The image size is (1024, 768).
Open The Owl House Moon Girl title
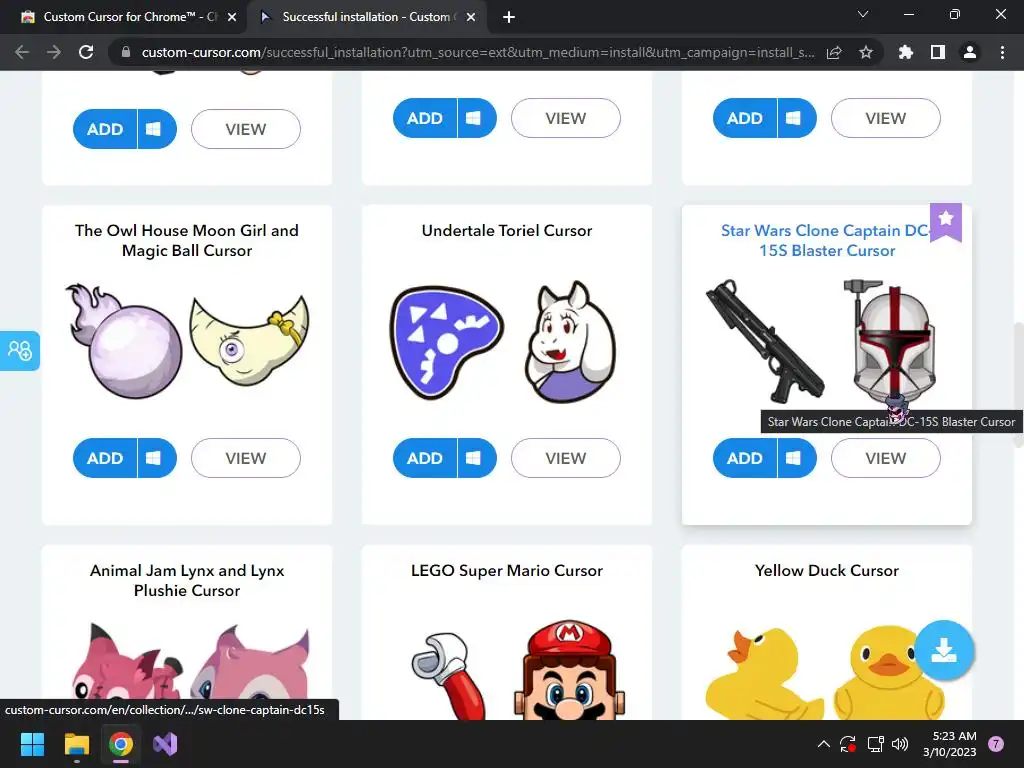point(187,240)
